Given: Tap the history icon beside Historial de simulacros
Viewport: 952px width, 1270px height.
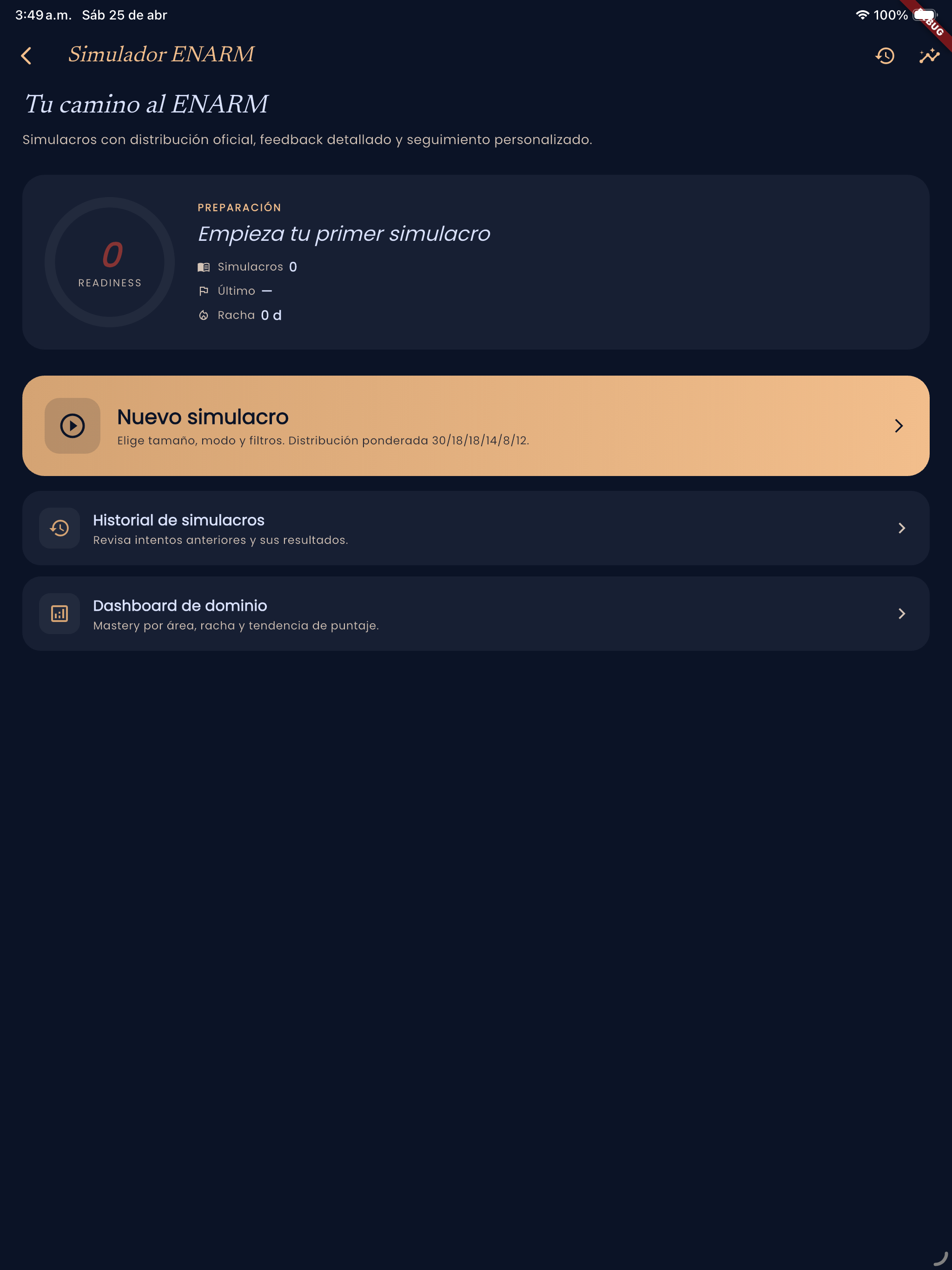Looking at the screenshot, I should pyautogui.click(x=59, y=528).
